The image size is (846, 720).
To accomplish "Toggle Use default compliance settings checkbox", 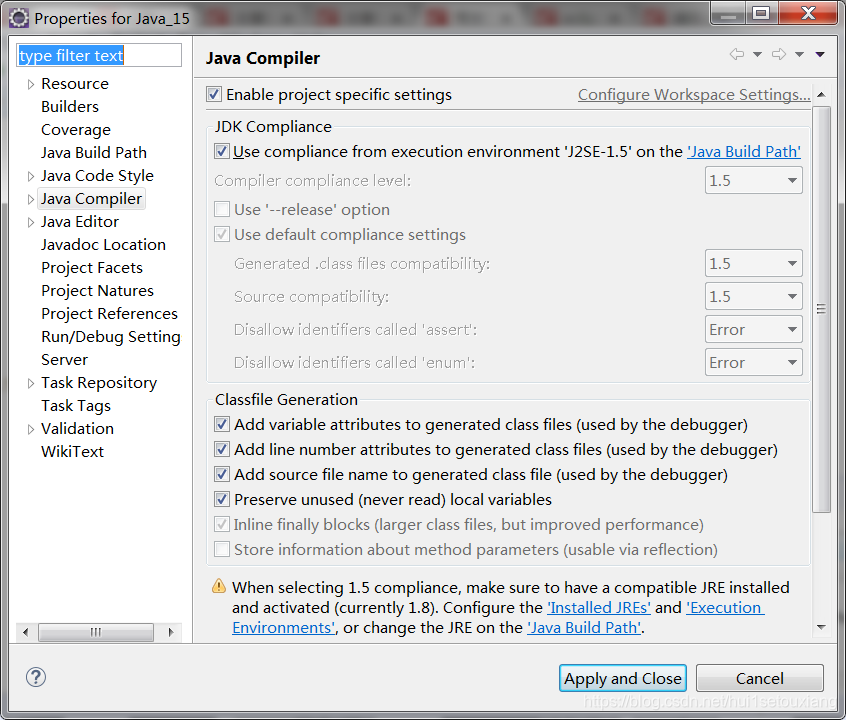I will pos(222,234).
